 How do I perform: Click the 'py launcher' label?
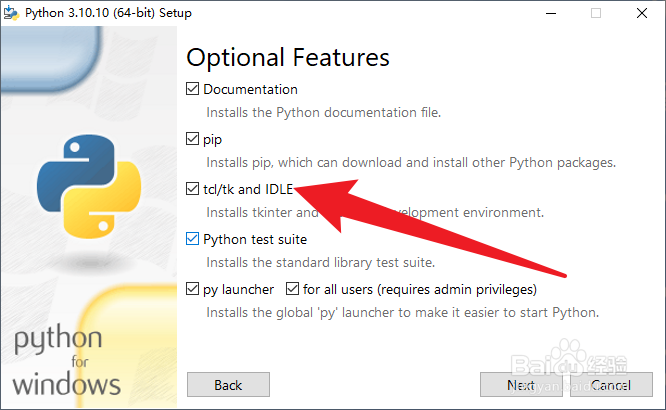(x=238, y=290)
